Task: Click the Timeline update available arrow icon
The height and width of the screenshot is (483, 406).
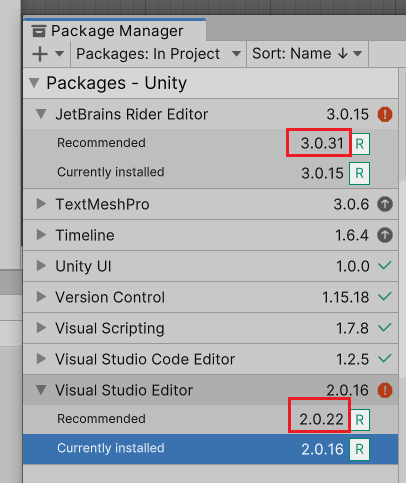Action: pyautogui.click(x=385, y=235)
